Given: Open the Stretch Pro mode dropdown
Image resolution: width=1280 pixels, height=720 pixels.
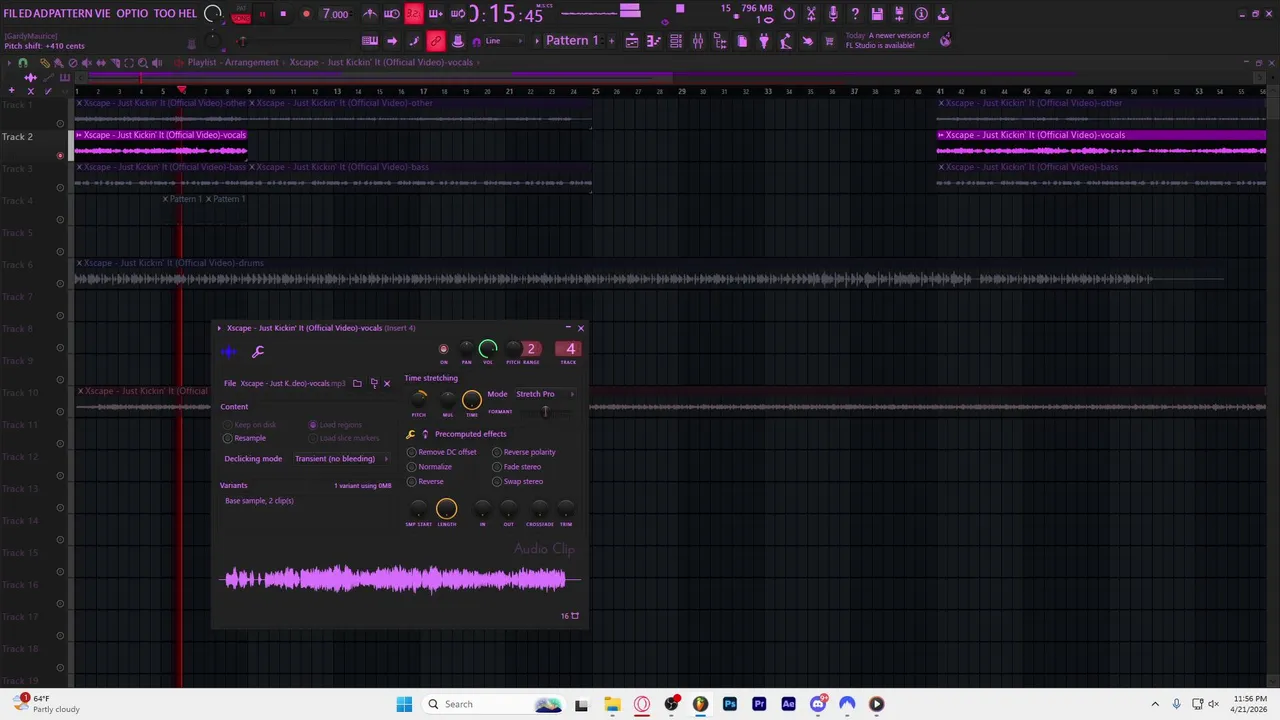Looking at the screenshot, I should (x=545, y=394).
